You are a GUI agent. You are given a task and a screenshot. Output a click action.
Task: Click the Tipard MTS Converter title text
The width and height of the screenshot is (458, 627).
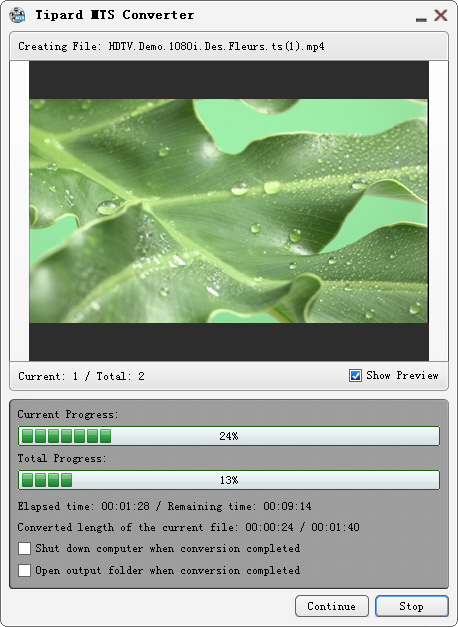115,15
